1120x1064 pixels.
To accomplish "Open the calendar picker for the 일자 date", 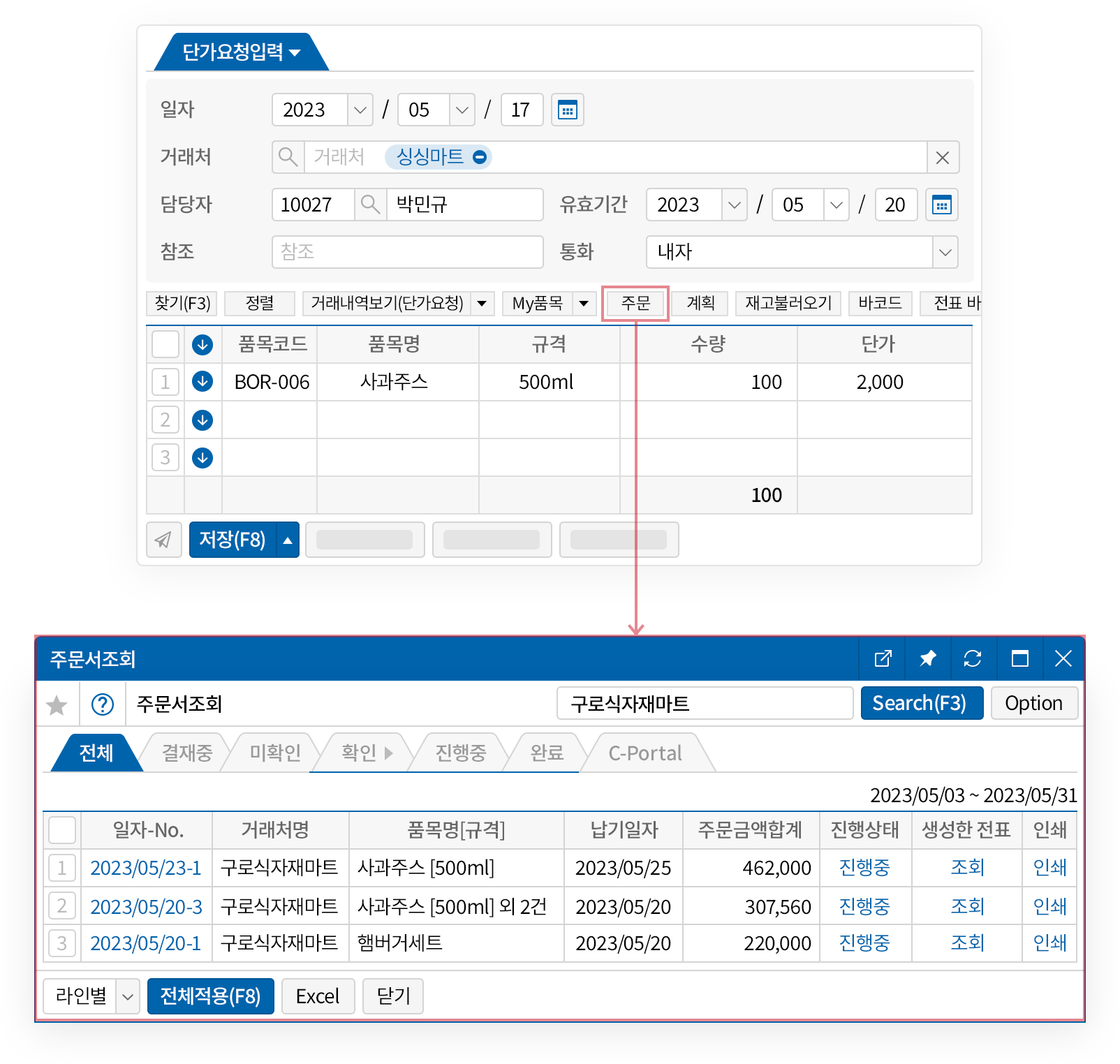I will (x=568, y=110).
